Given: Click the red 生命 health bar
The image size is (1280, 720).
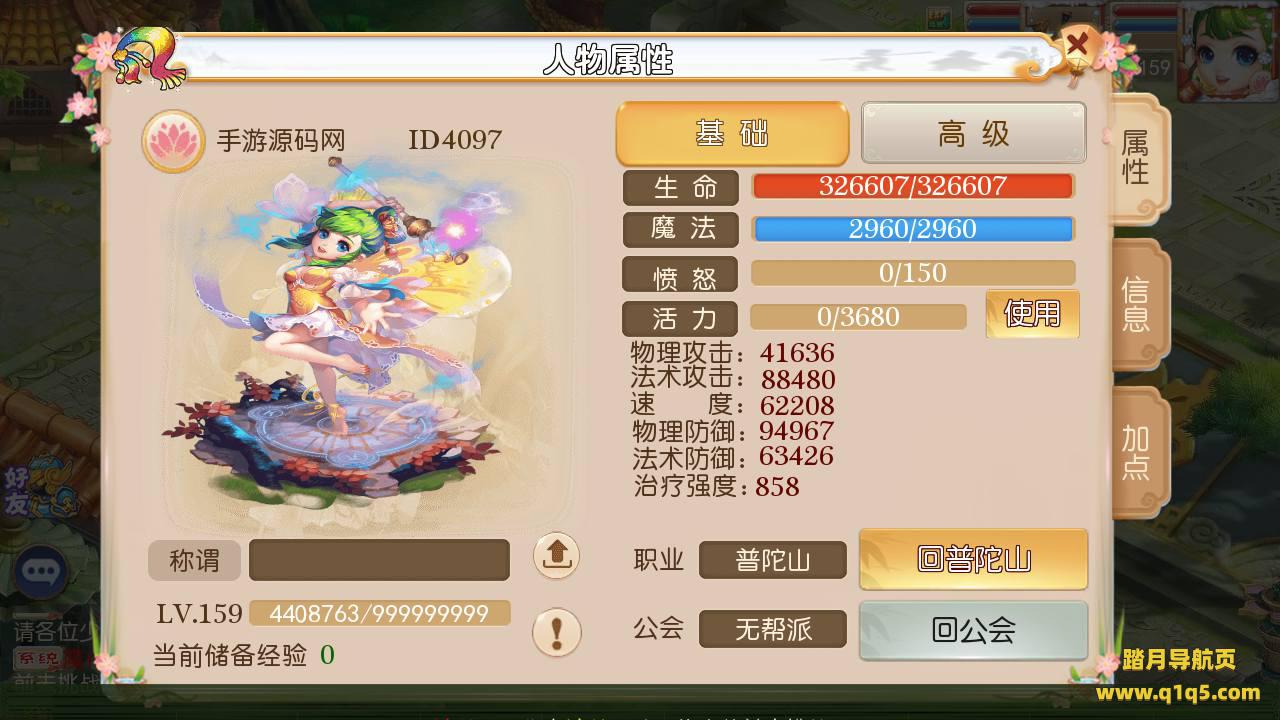Looking at the screenshot, I should coord(913,186).
